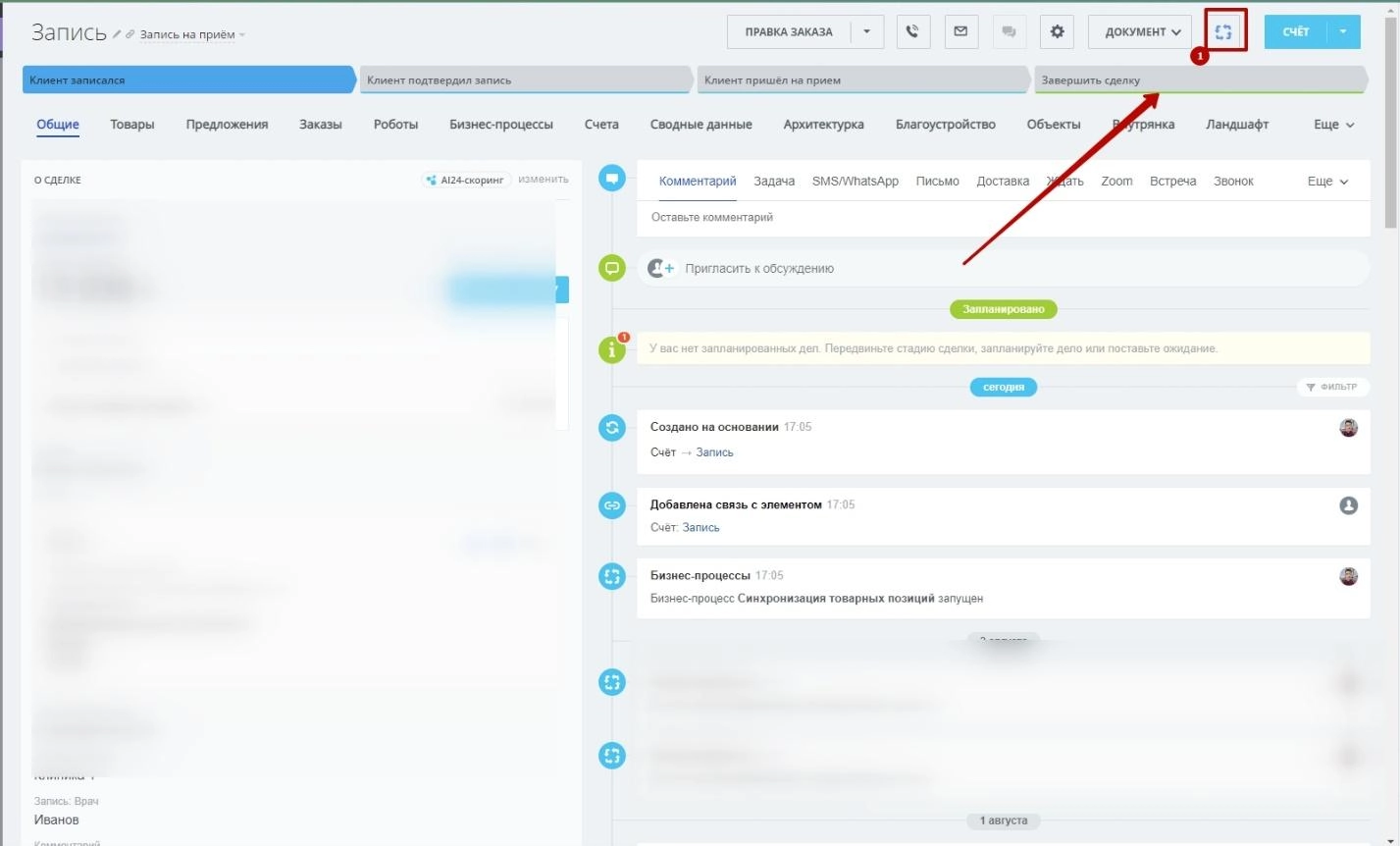The width and height of the screenshot is (1400, 846).
Task: Open the email compose icon
Action: 960,30
